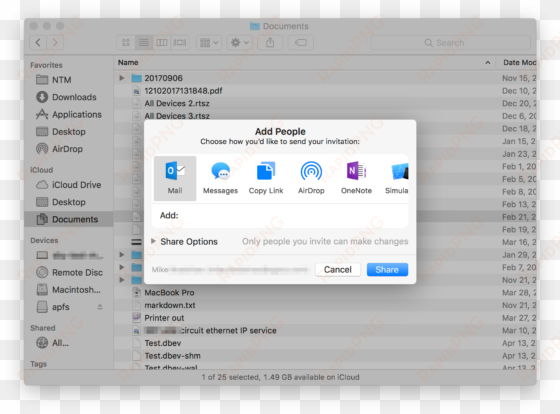Cancel the Add People dialog
Image resolution: width=560 pixels, height=414 pixels.
338,270
